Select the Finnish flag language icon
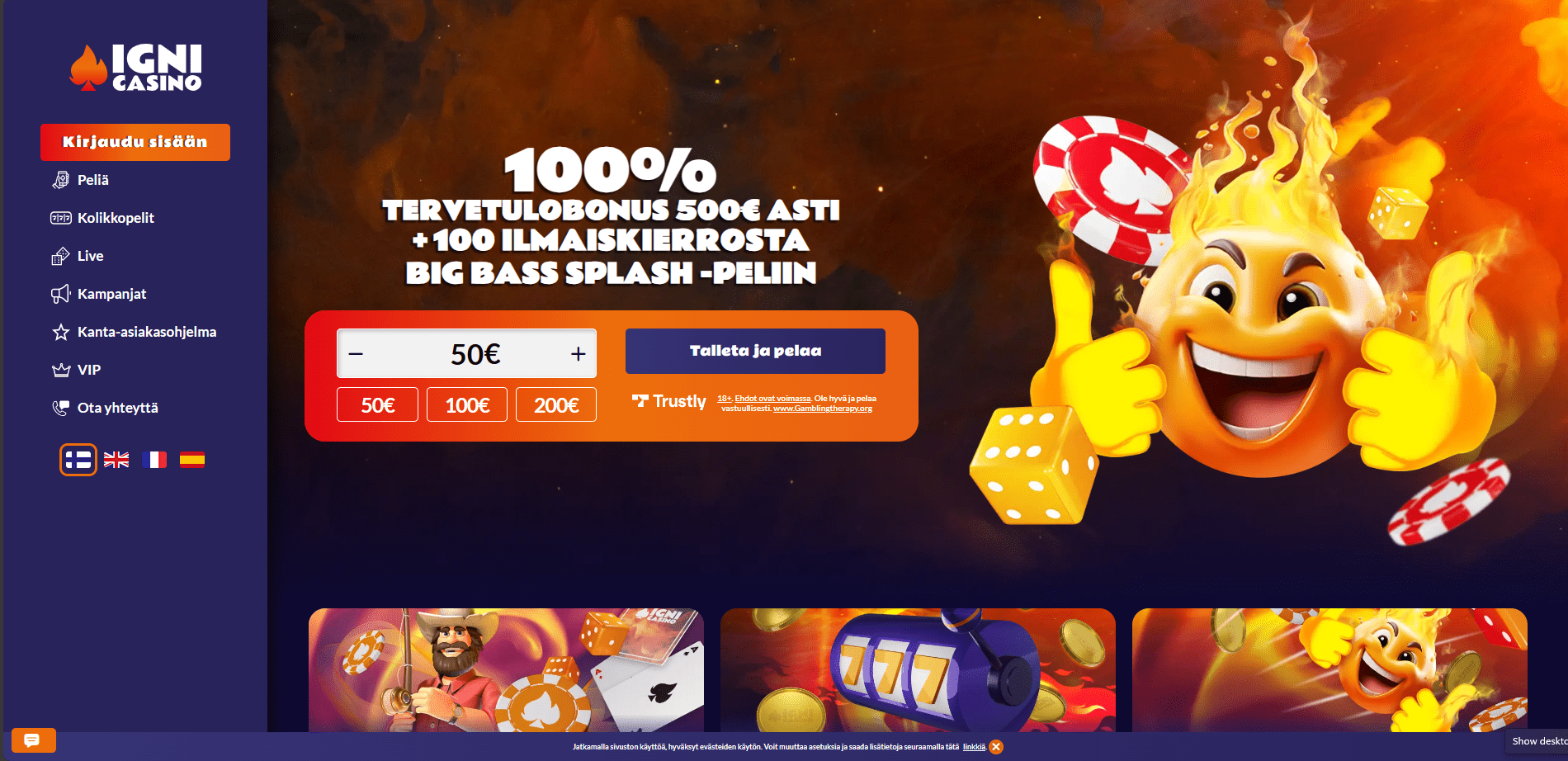The width and height of the screenshot is (1568, 761). [78, 460]
